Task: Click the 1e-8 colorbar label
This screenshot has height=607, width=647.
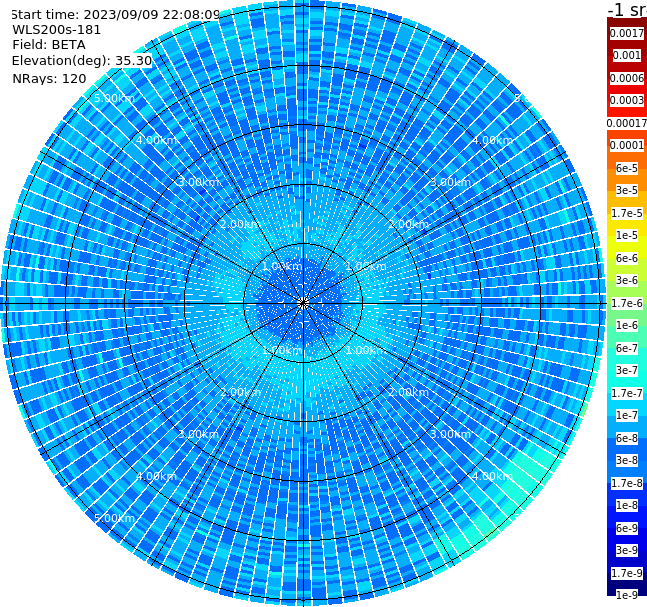Action: (627, 505)
